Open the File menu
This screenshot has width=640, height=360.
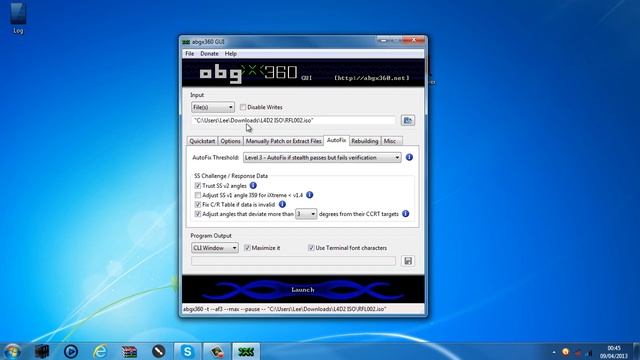click(x=189, y=53)
